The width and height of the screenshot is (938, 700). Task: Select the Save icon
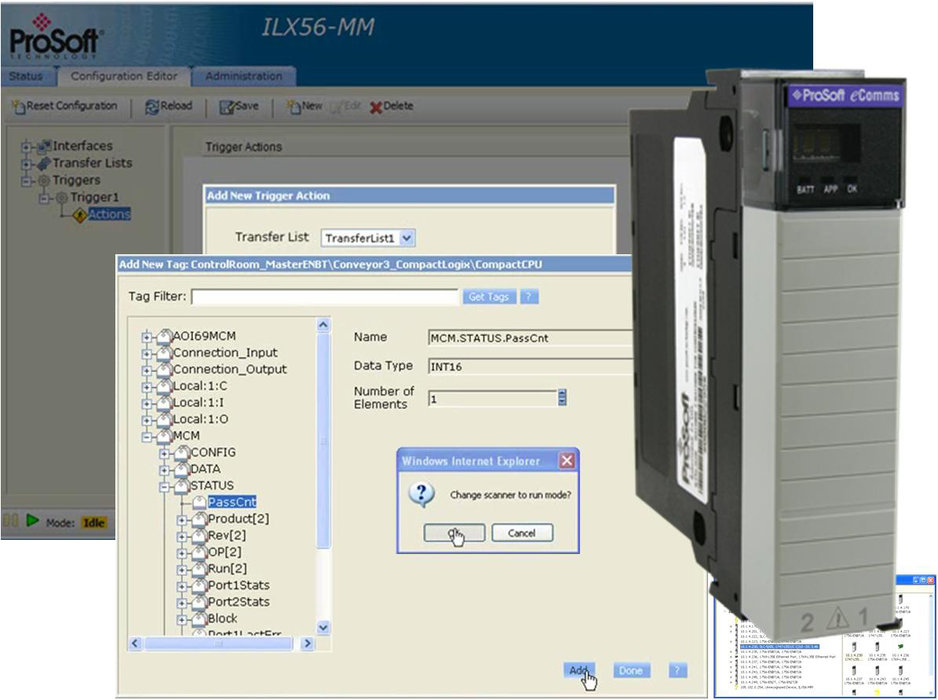224,105
